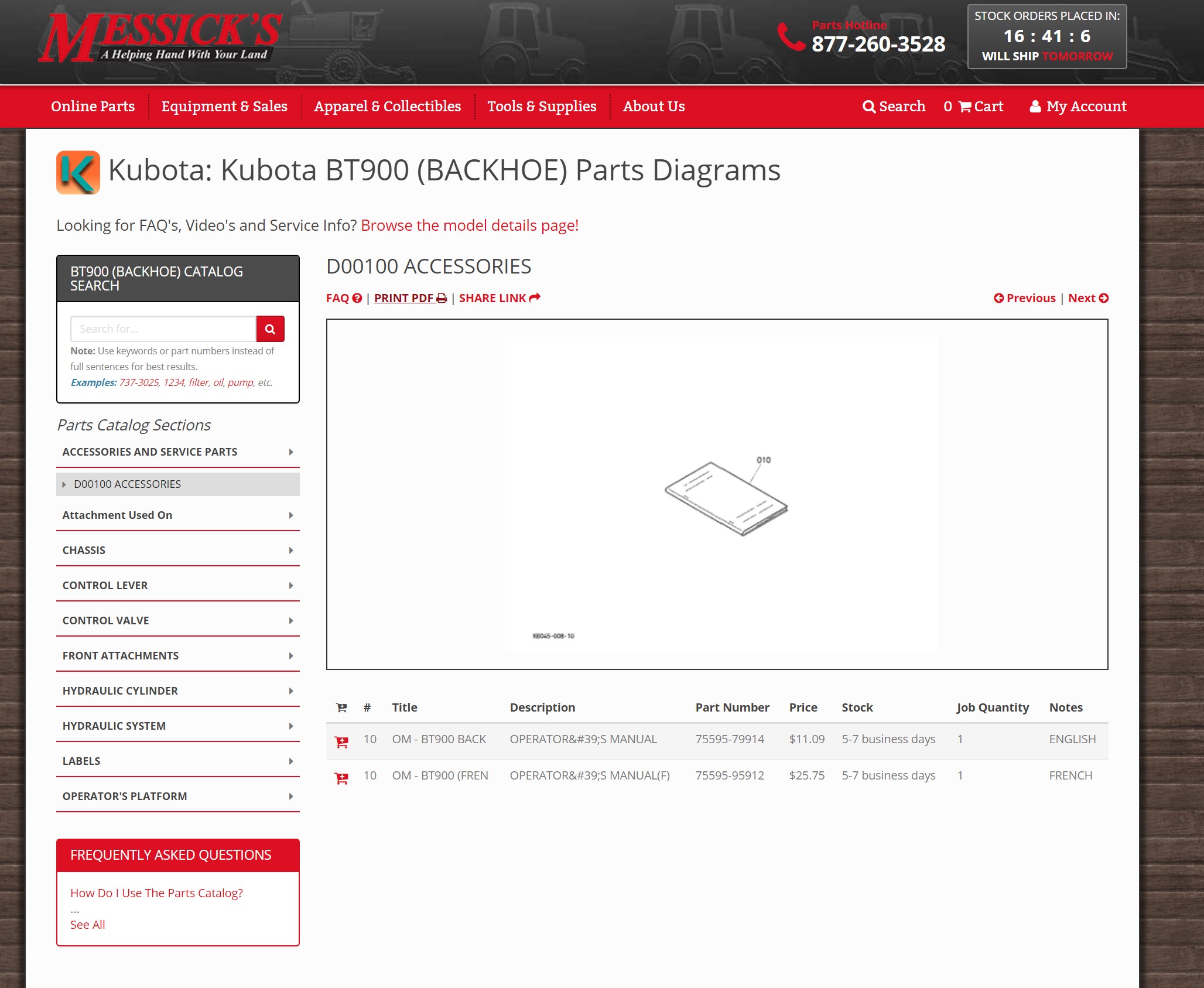The image size is (1204, 988).
Task: Add English operator's manual to cart
Action: pyautogui.click(x=341, y=742)
